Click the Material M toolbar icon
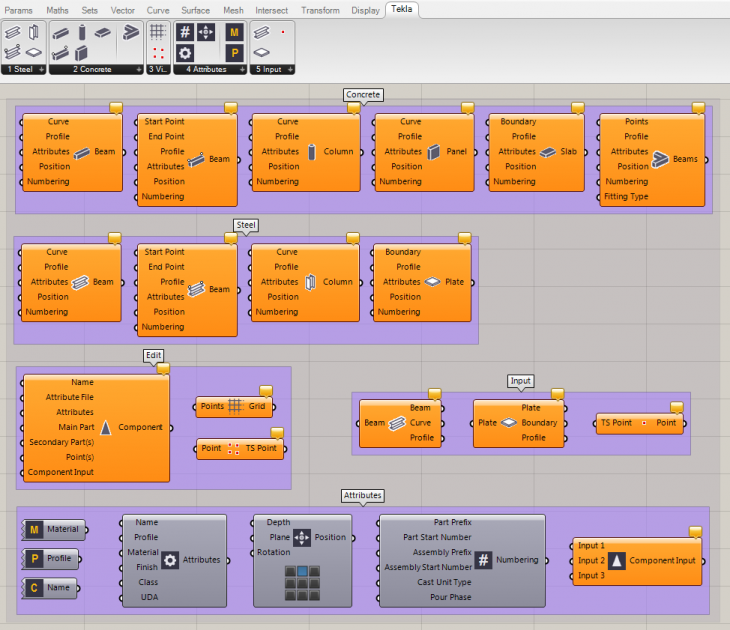The height and width of the screenshot is (630, 730). click(234, 32)
